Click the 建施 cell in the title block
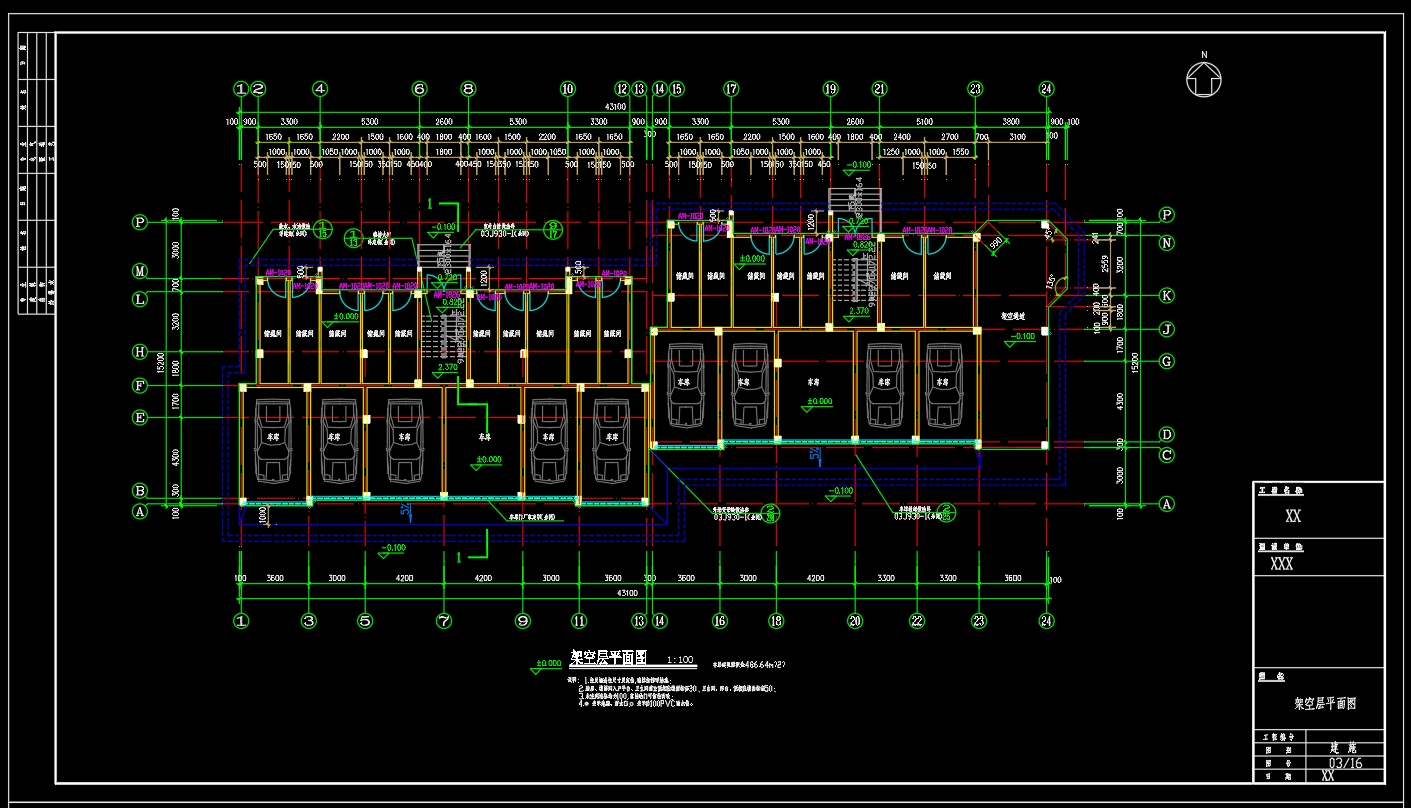This screenshot has width=1411, height=808. [x=1344, y=748]
